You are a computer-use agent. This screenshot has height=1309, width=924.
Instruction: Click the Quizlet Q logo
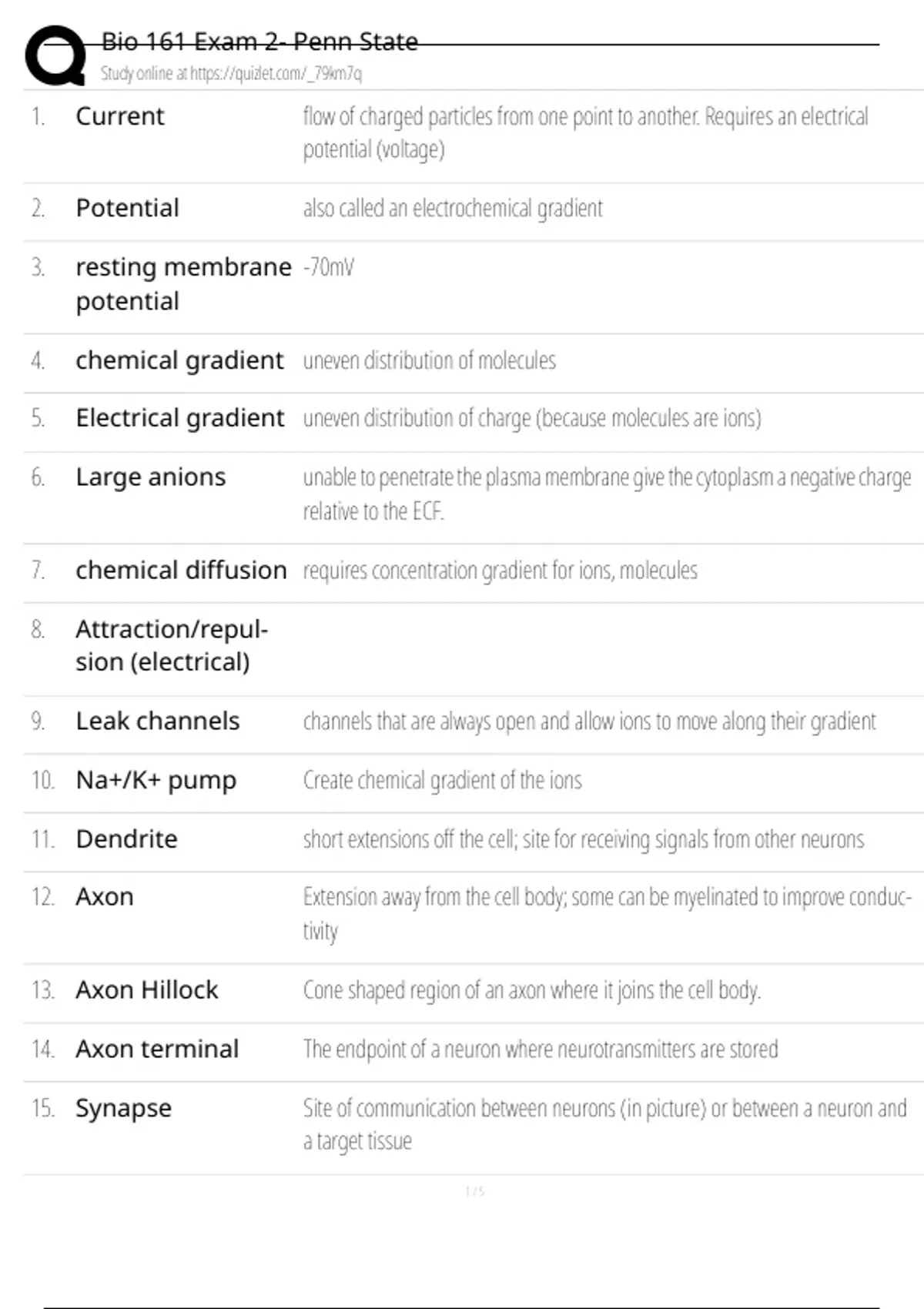(55, 55)
